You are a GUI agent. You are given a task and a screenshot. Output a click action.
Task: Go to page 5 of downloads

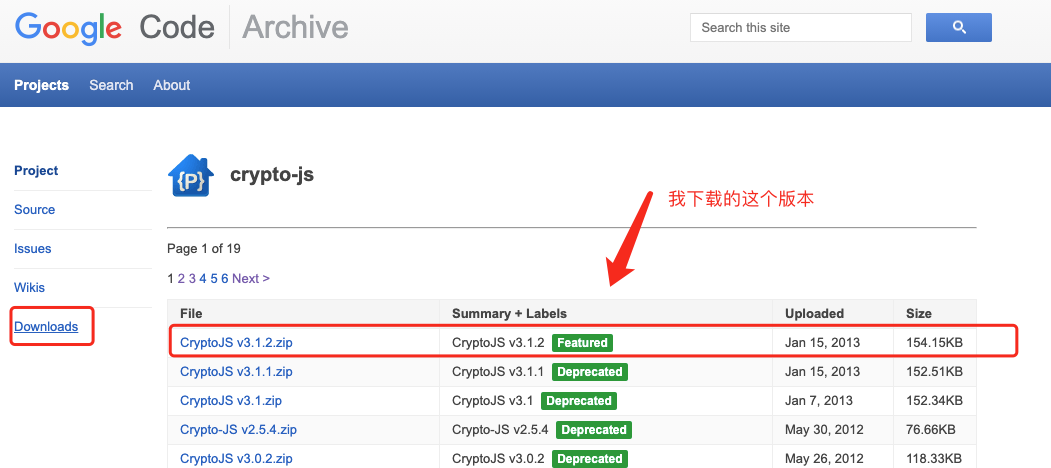click(x=214, y=278)
